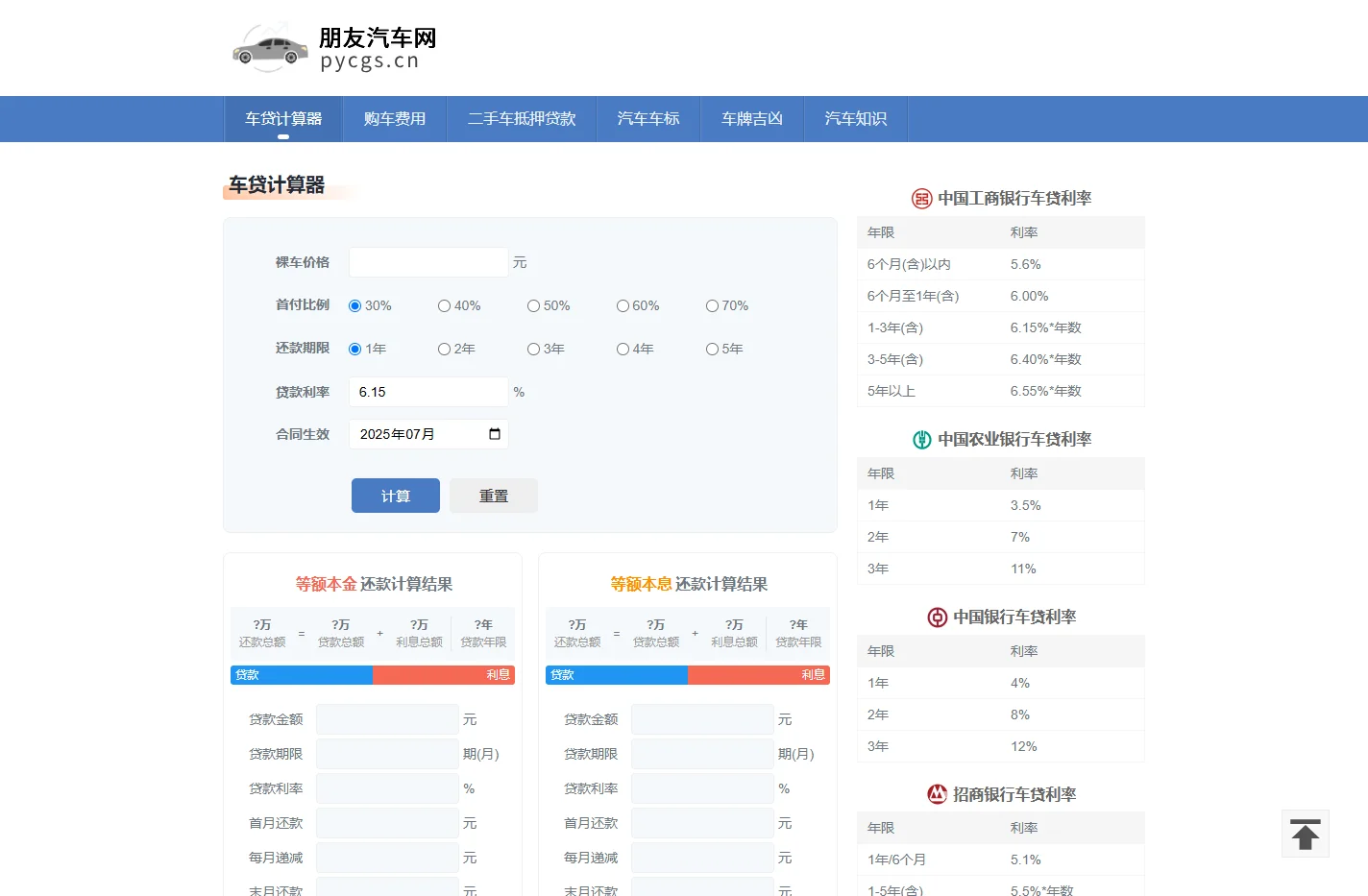Image resolution: width=1368 pixels, height=896 pixels.
Task: Click 等额本息 贷款金额 result field
Action: (702, 719)
